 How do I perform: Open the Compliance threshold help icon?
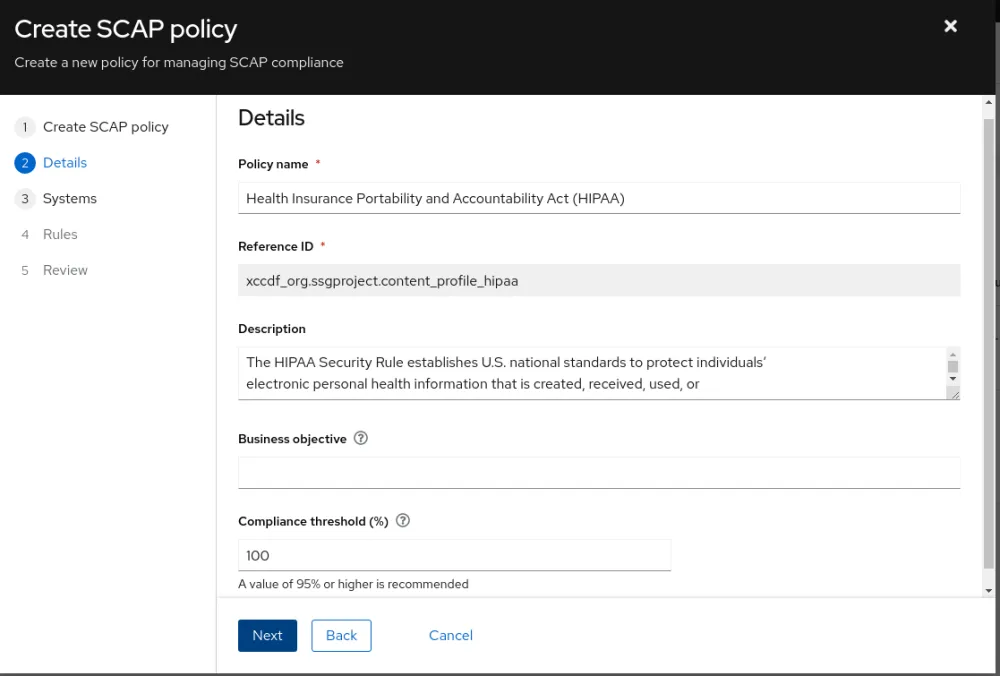pos(403,521)
